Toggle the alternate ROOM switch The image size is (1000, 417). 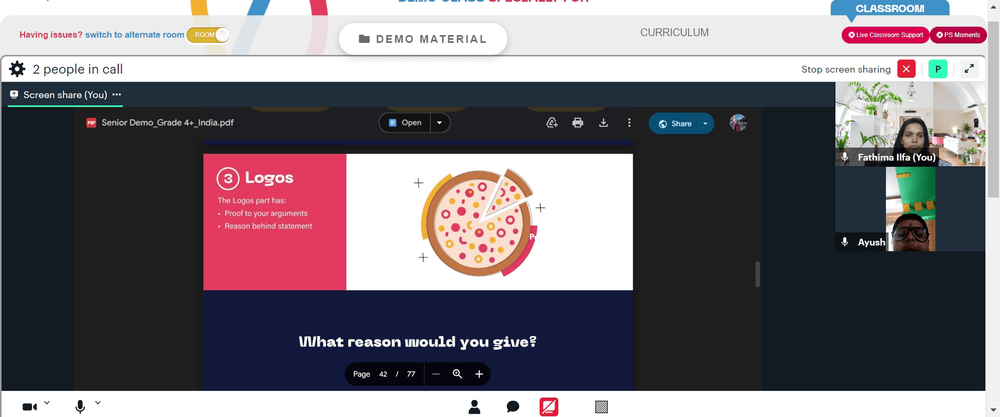click(208, 34)
